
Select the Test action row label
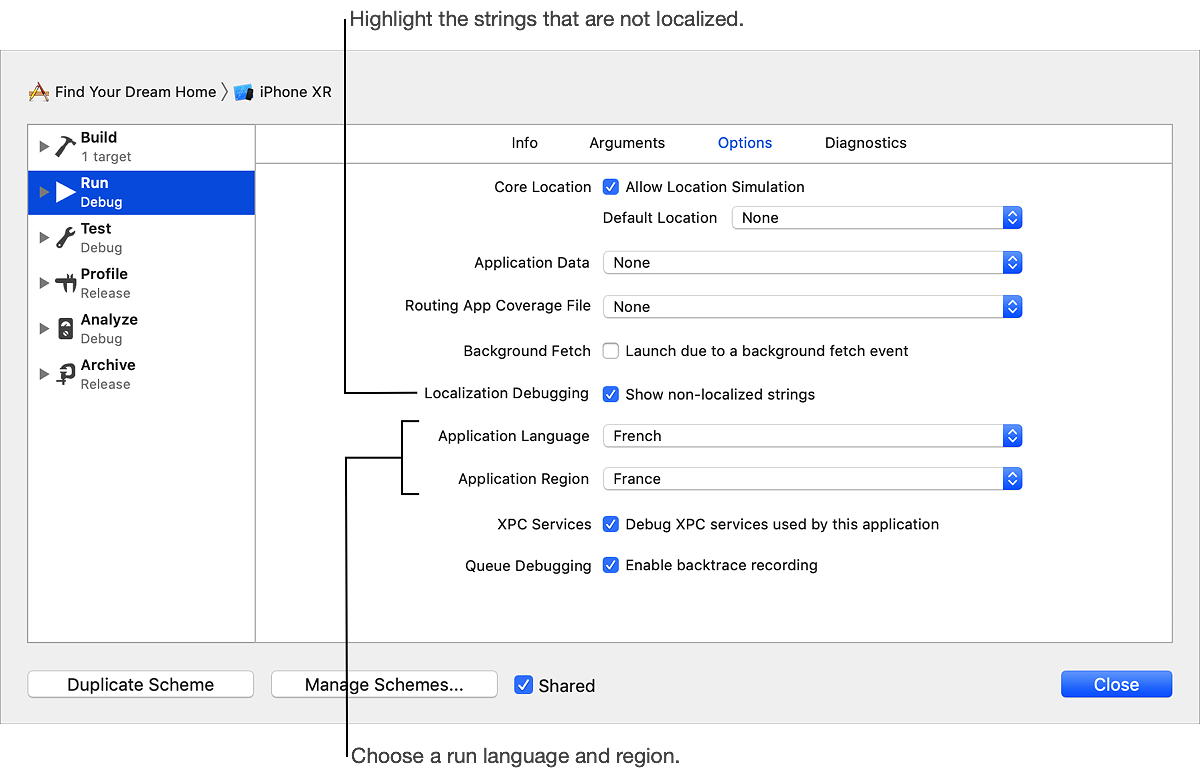tap(96, 229)
